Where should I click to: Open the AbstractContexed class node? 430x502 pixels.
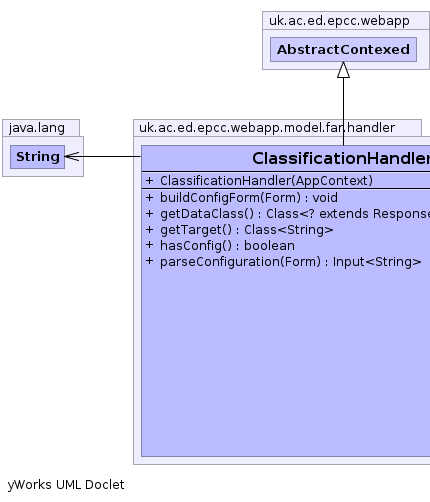click(343, 49)
